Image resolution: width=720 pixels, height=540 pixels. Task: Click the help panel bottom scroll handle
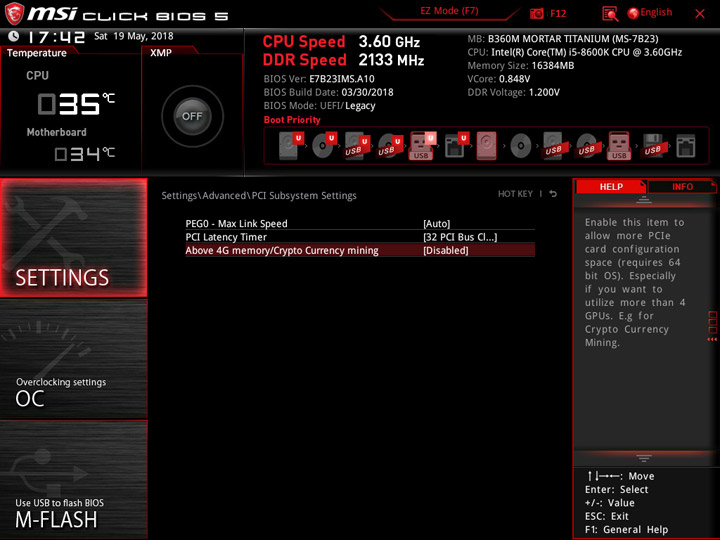644,458
